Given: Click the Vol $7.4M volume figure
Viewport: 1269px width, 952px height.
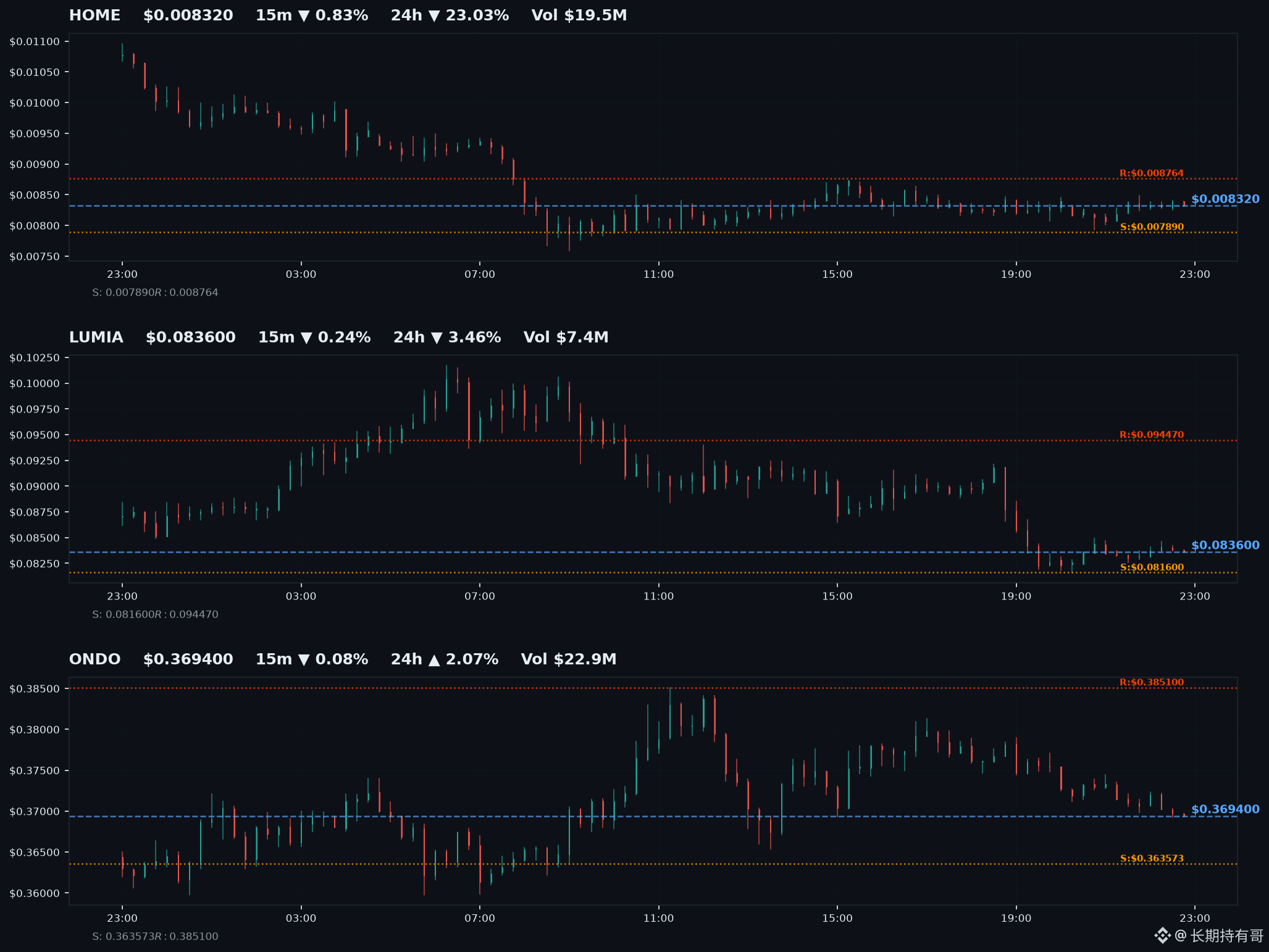Looking at the screenshot, I should pyautogui.click(x=566, y=338).
